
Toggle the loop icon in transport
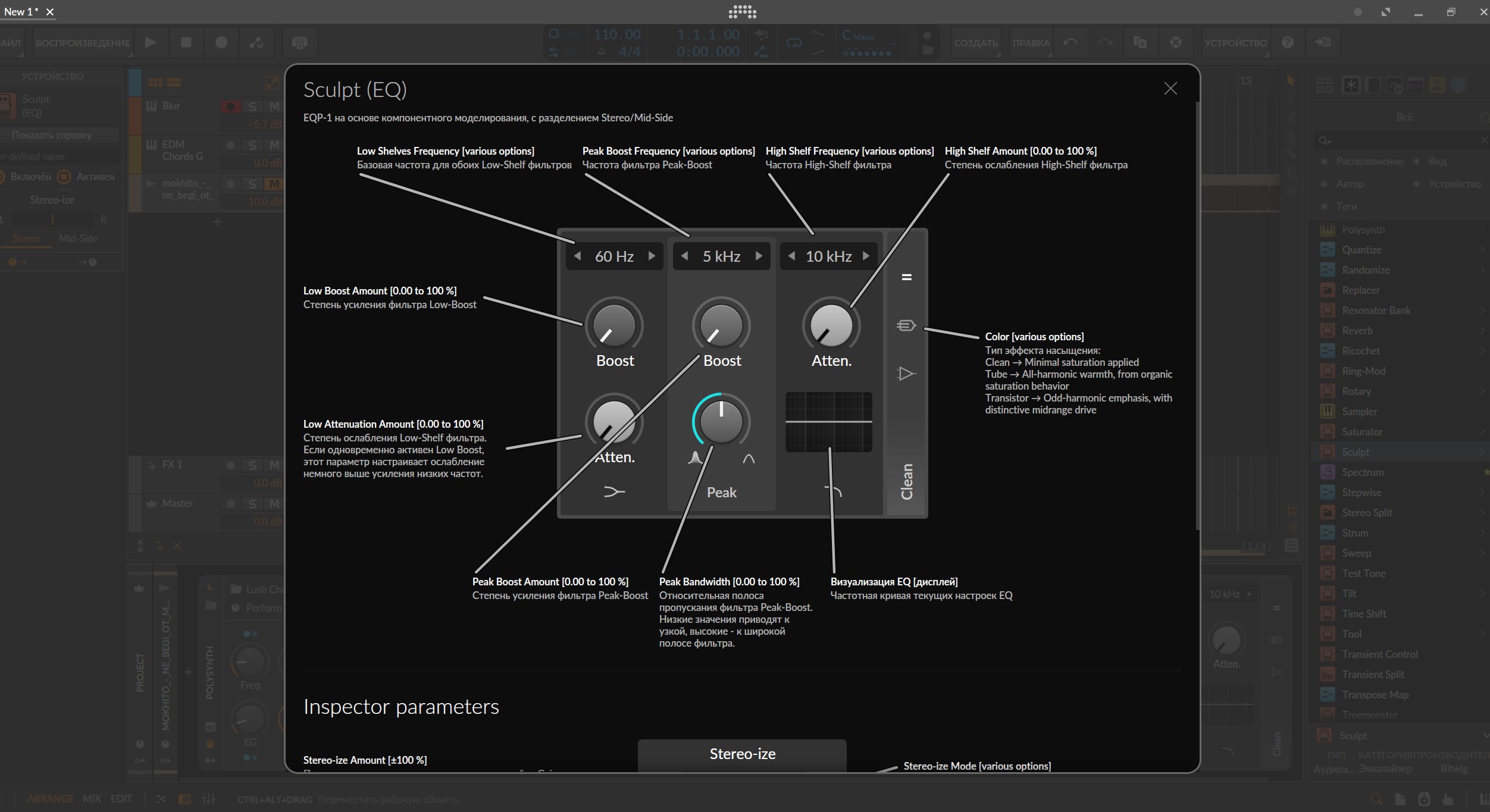(x=794, y=42)
